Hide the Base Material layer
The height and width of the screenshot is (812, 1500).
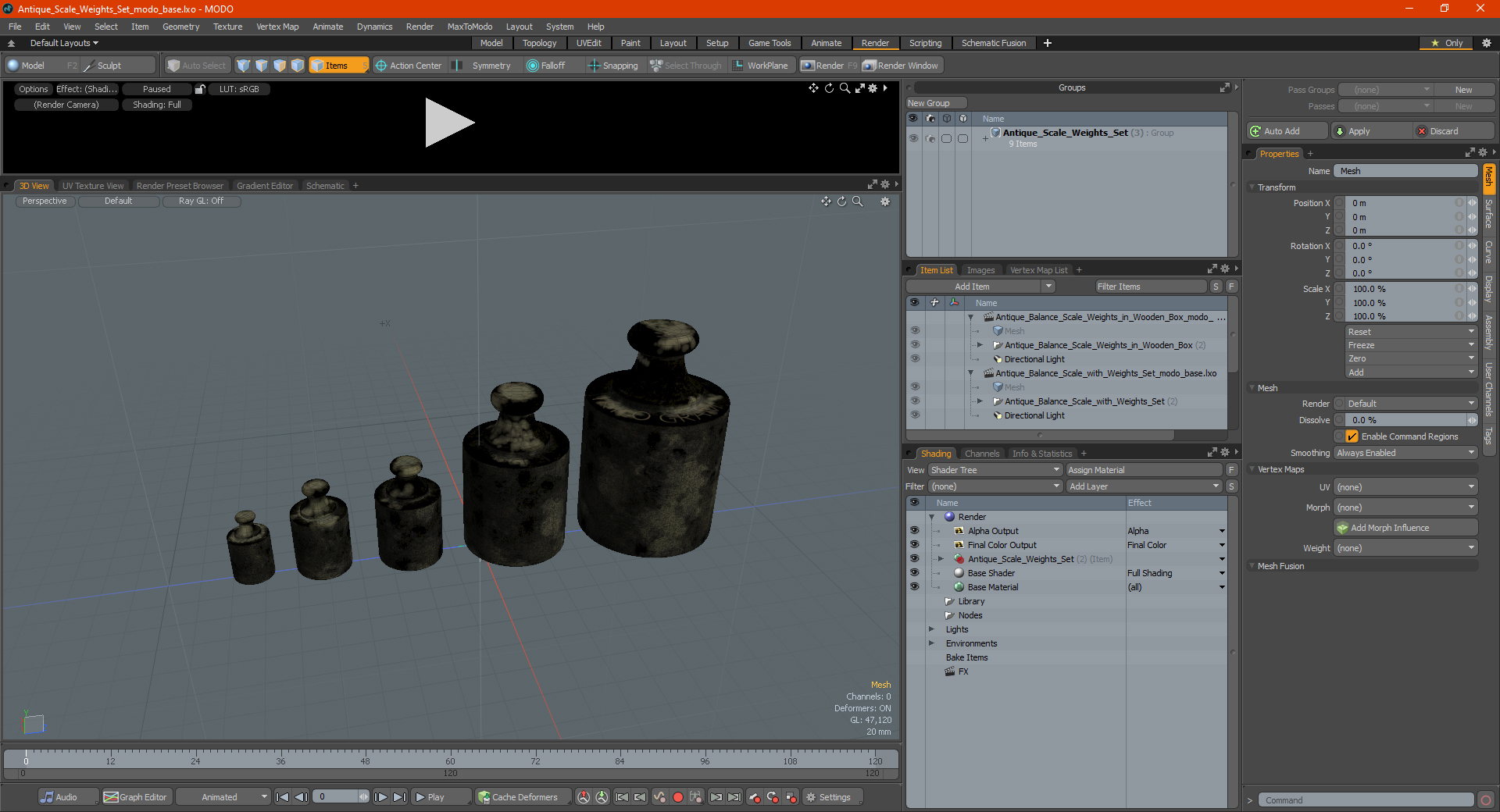(914, 587)
